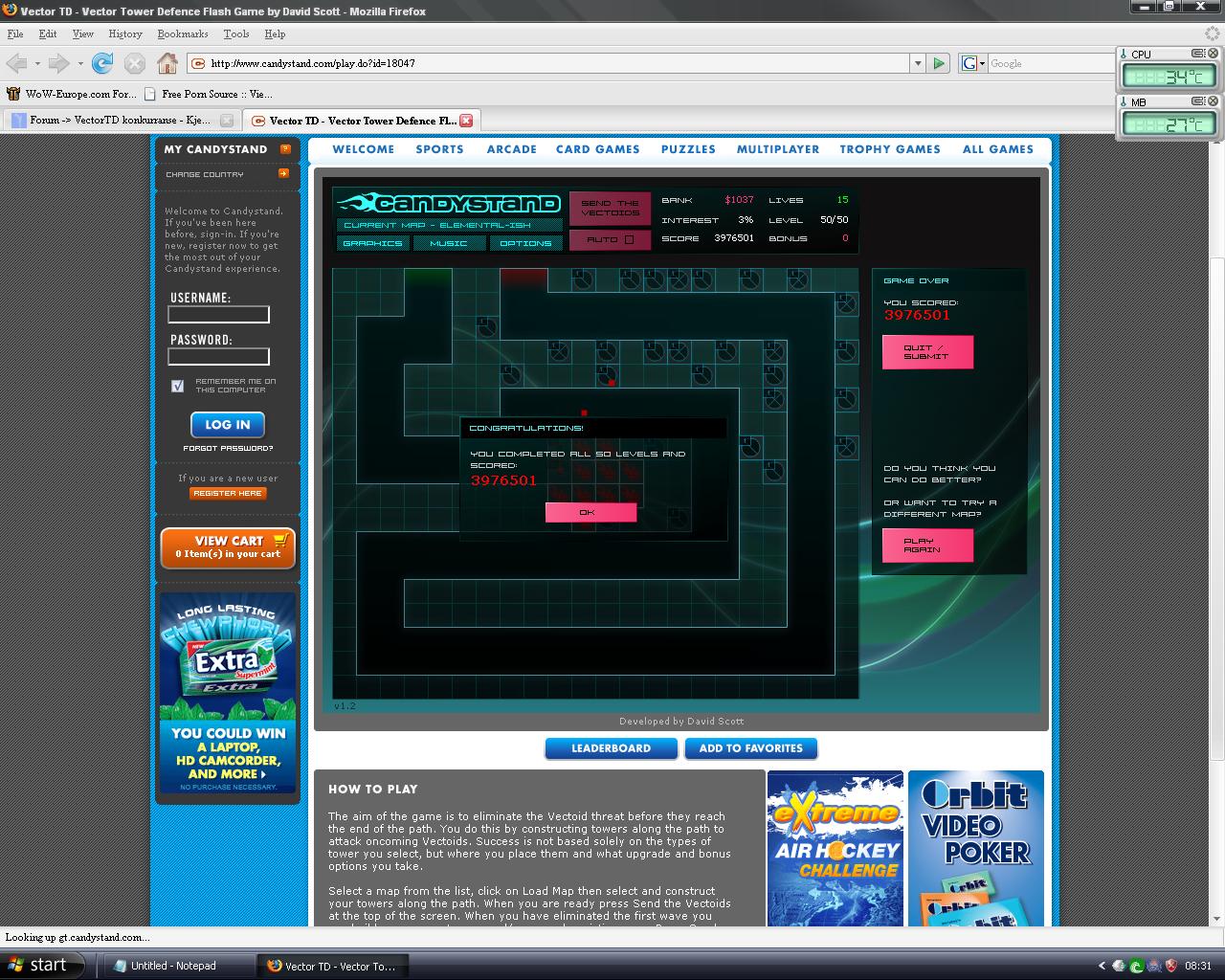The width and height of the screenshot is (1225, 980).
Task: Close the Vector TD tab with its red X
Action: click(x=466, y=121)
